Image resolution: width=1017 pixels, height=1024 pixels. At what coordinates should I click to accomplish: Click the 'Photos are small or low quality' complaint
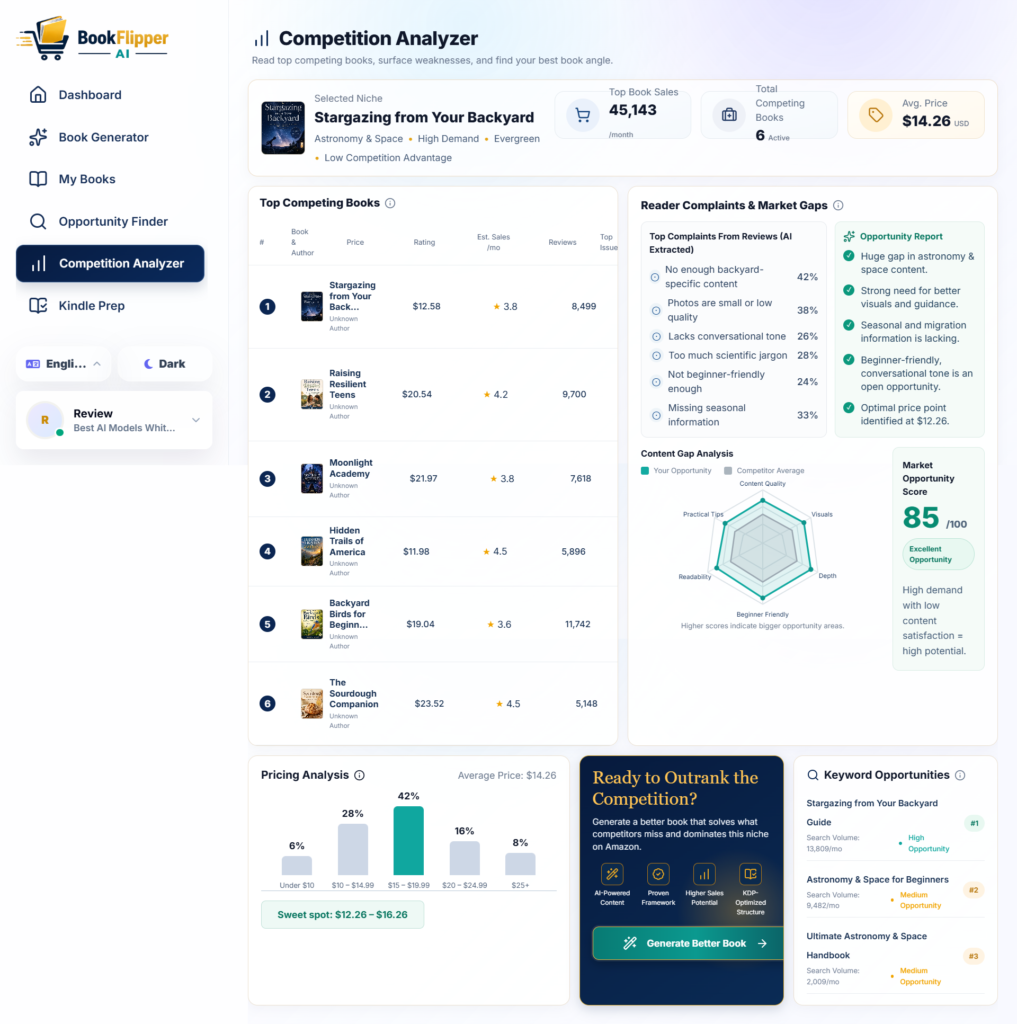(734, 310)
